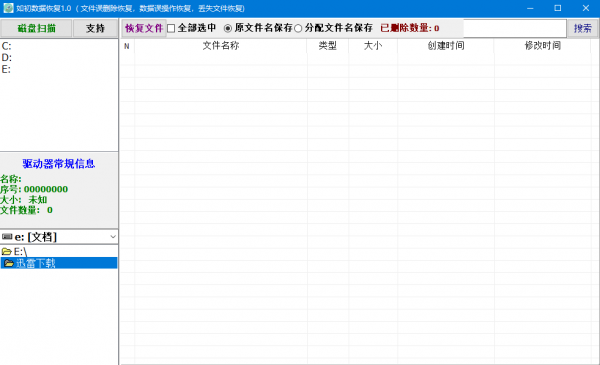Image resolution: width=600 pixels, height=365 pixels.
Task: Sort by the 文件名称 column header
Action: tap(221, 46)
